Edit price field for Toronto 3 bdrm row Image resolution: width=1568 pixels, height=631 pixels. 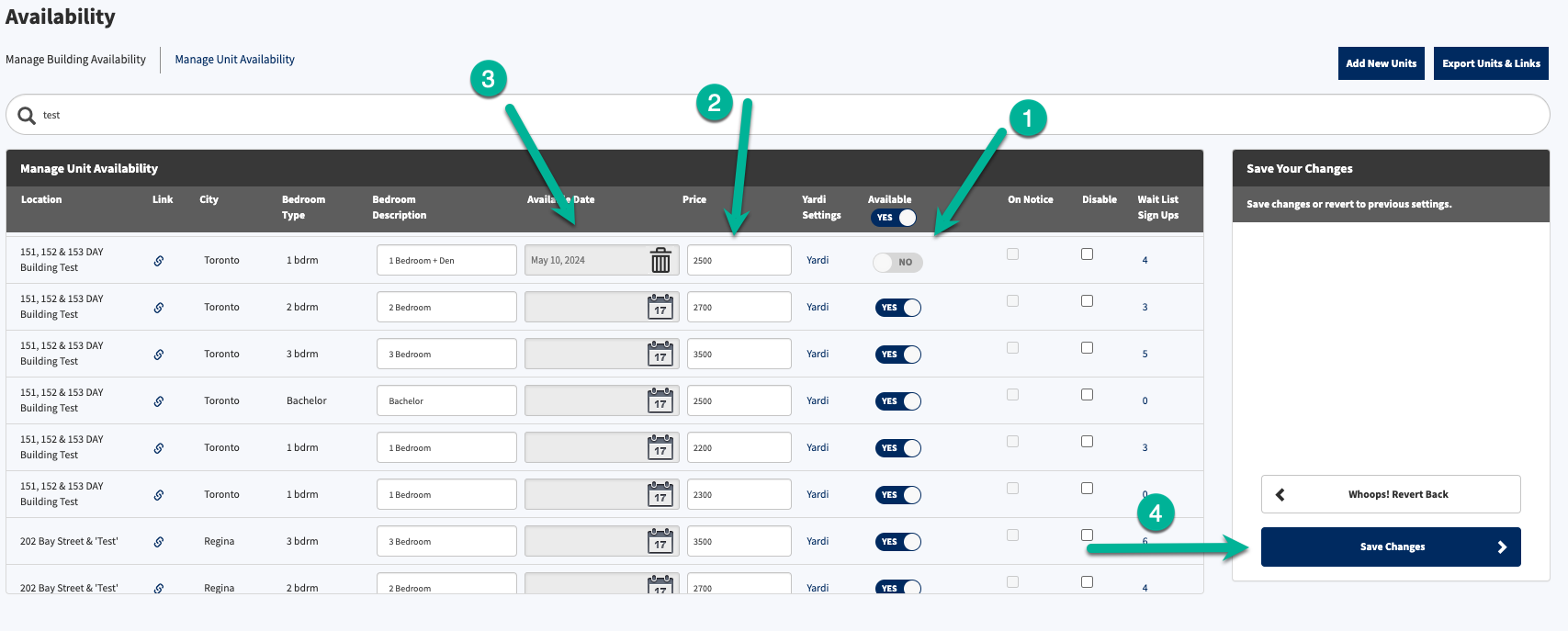coord(739,354)
